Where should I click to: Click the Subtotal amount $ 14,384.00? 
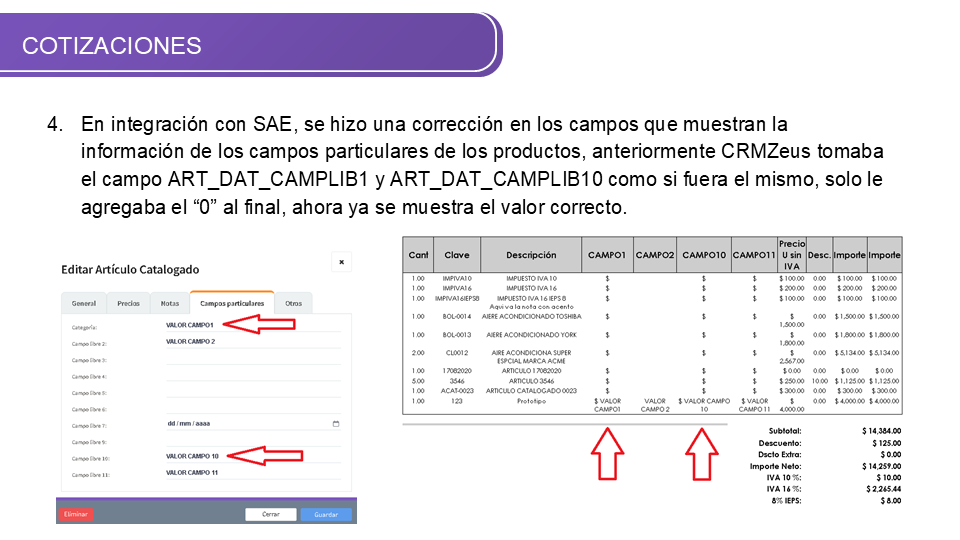tap(881, 431)
